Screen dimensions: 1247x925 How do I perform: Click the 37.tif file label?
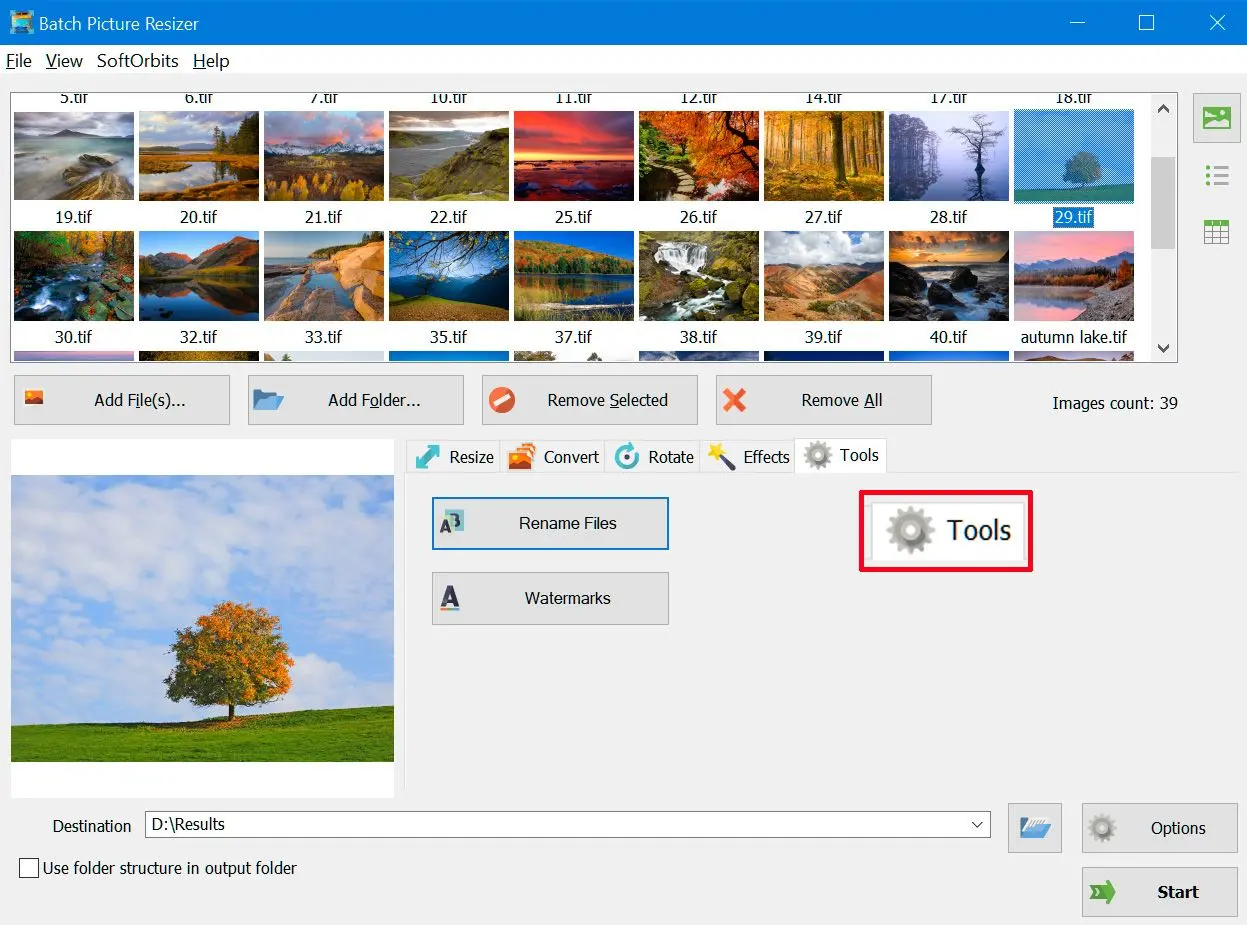[573, 337]
